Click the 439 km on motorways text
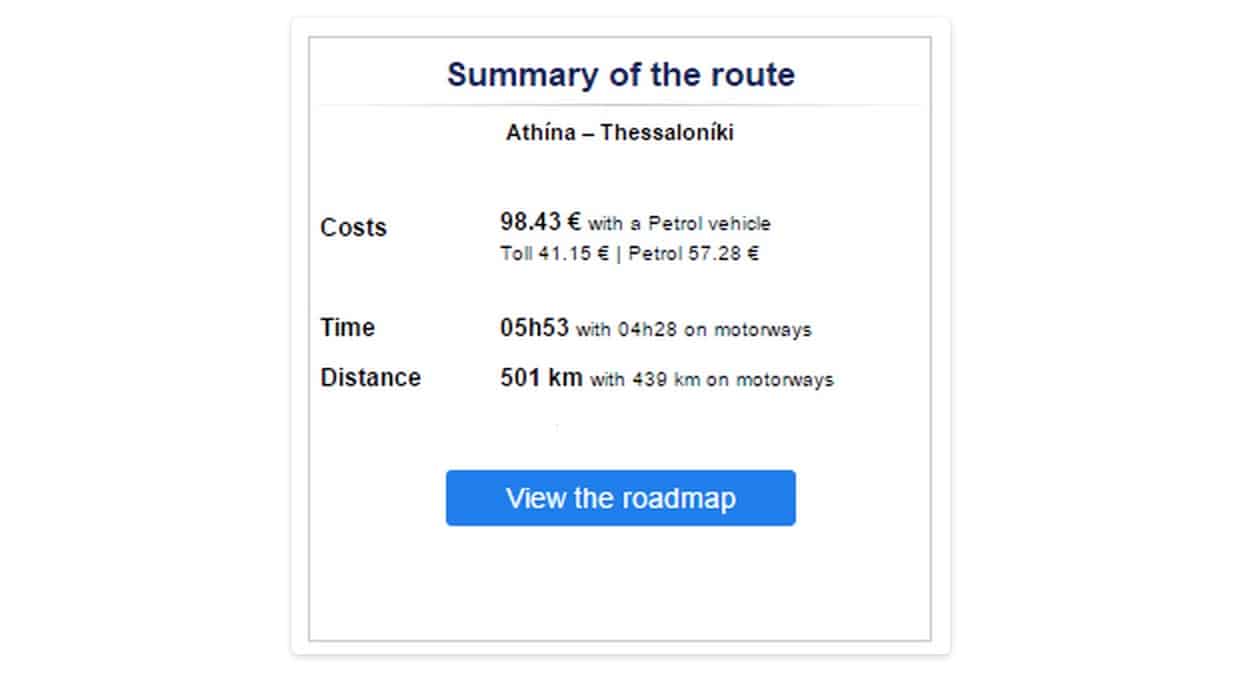1260x684 pixels. (x=733, y=380)
